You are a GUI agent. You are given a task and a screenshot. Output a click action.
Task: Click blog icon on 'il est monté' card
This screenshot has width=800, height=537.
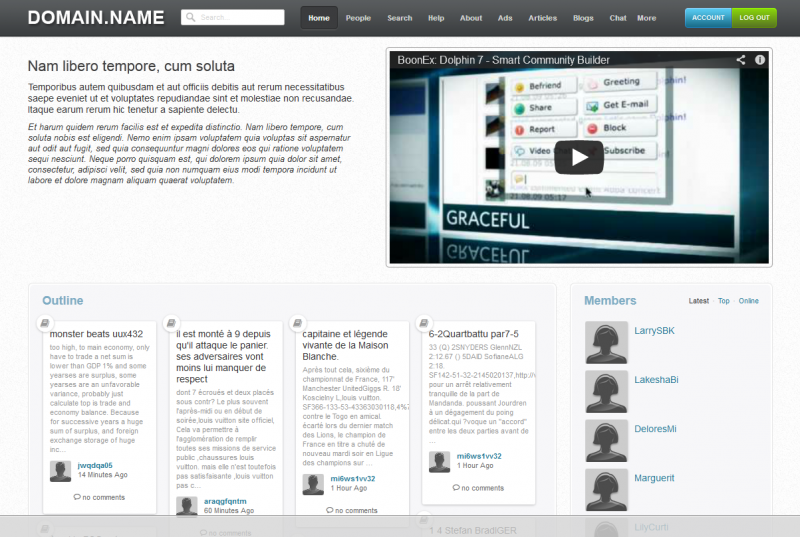(171, 323)
